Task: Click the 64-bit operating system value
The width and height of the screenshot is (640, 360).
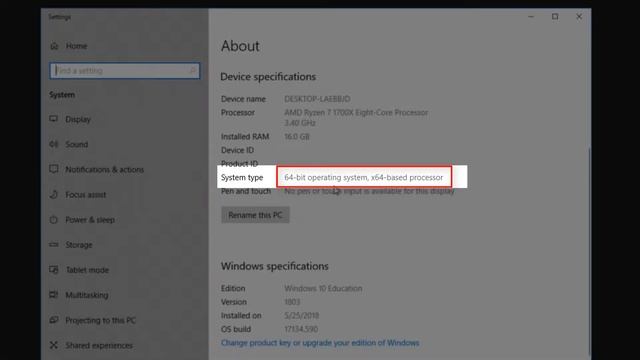Action: click(x=364, y=178)
